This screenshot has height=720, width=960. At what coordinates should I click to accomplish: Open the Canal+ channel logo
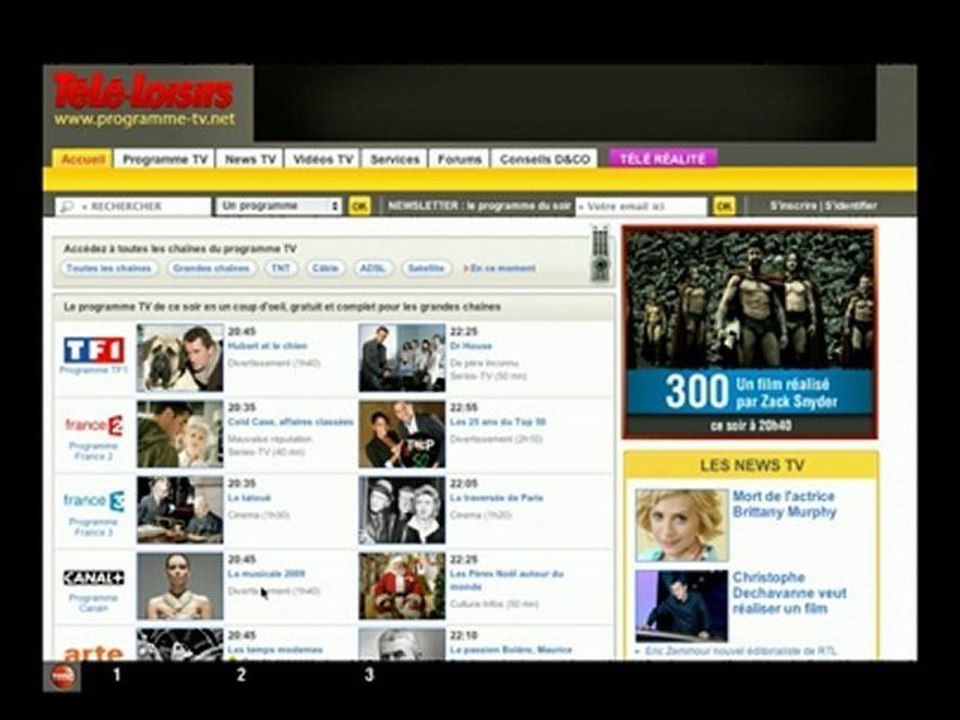pyautogui.click(x=94, y=577)
